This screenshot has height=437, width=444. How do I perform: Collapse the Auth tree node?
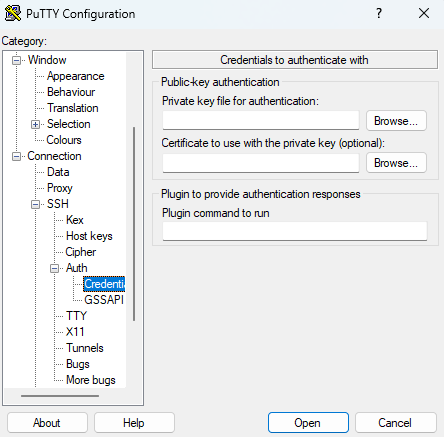(54, 268)
